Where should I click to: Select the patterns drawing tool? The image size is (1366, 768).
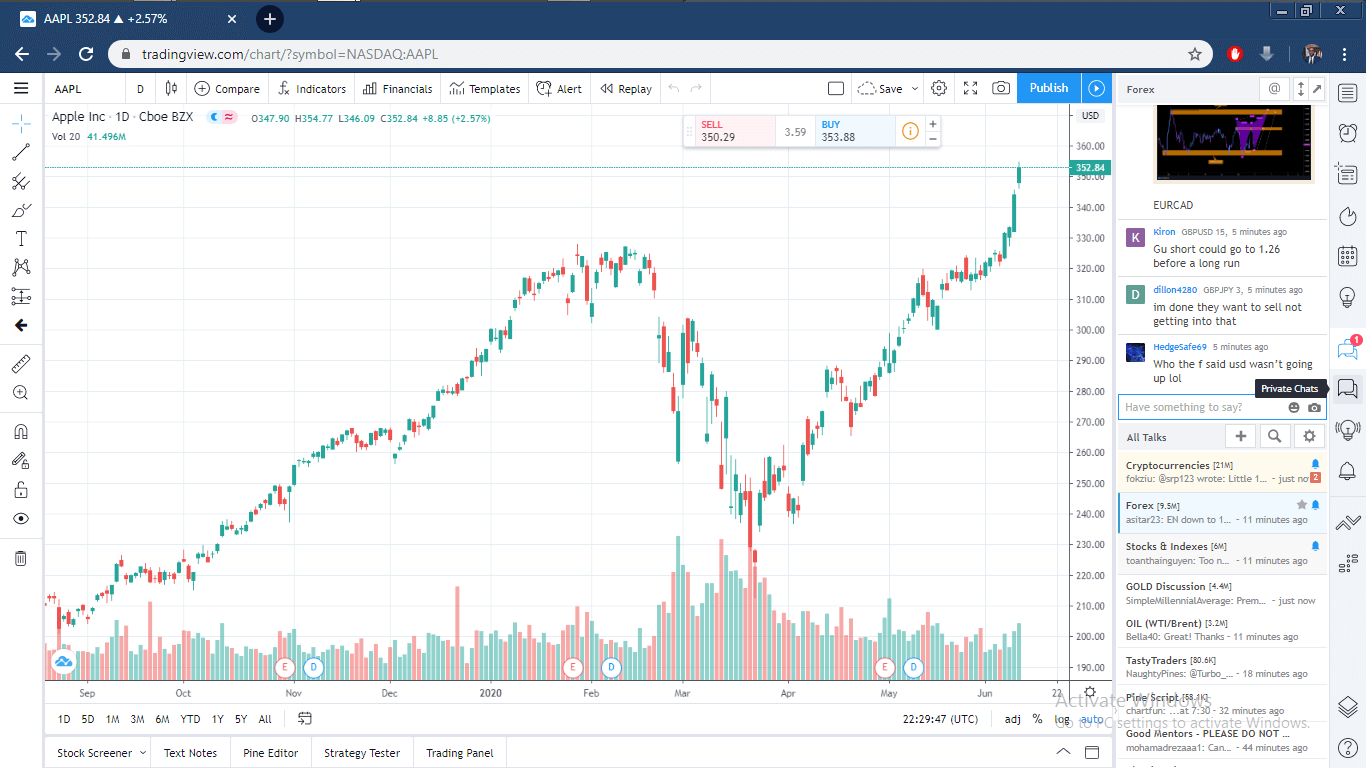(x=21, y=267)
